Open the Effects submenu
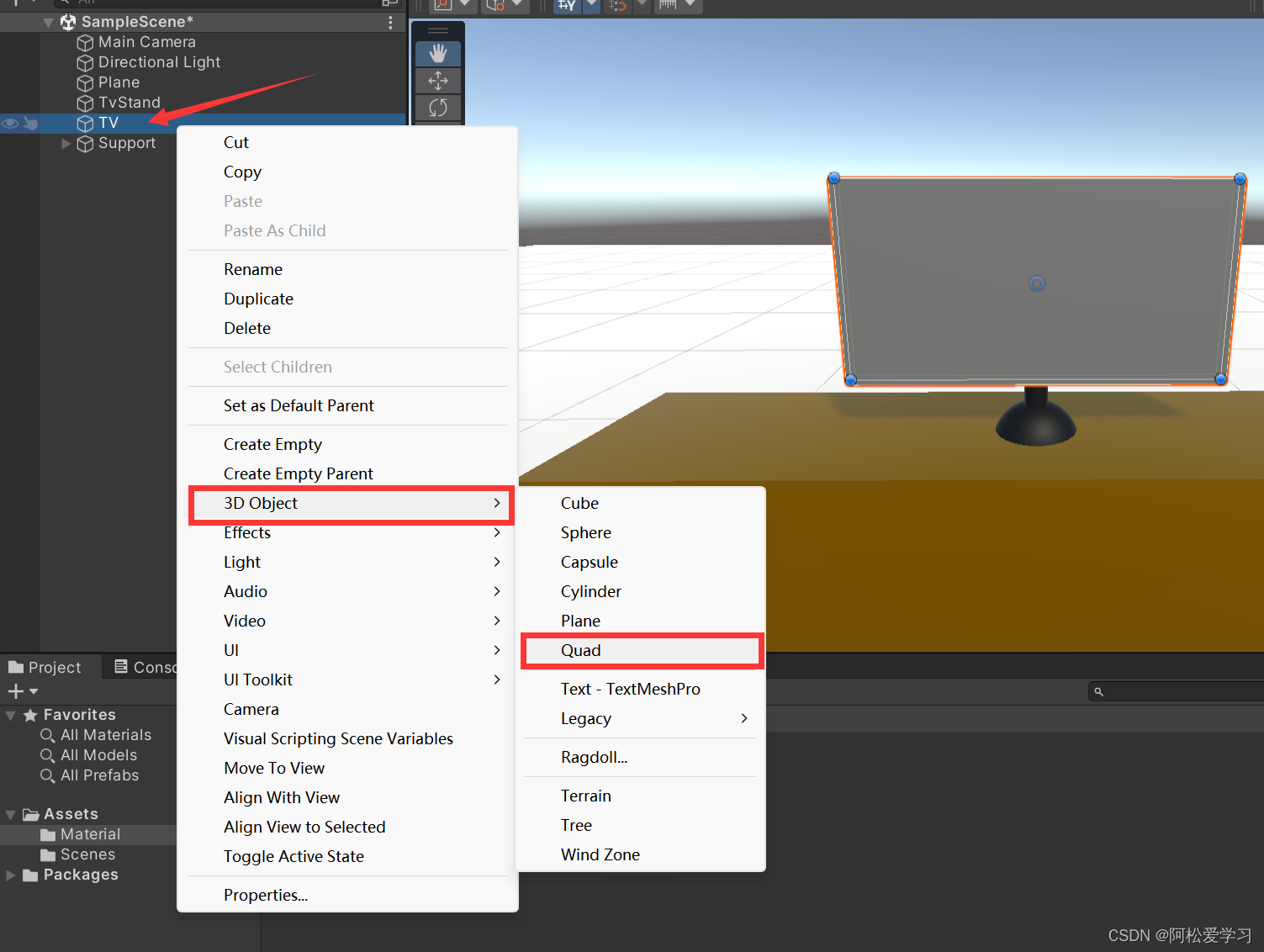The height and width of the screenshot is (952, 1264). pyautogui.click(x=347, y=532)
